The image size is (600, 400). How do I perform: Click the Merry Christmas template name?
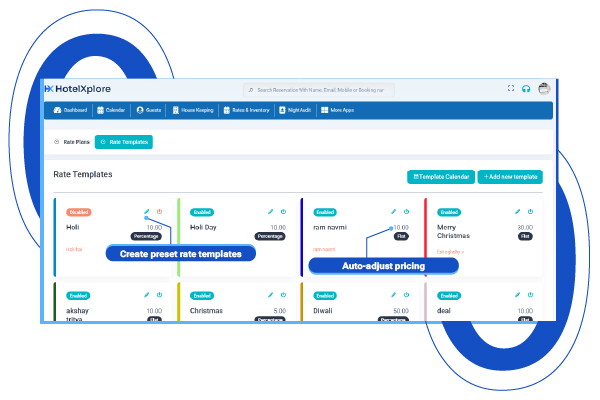click(453, 232)
